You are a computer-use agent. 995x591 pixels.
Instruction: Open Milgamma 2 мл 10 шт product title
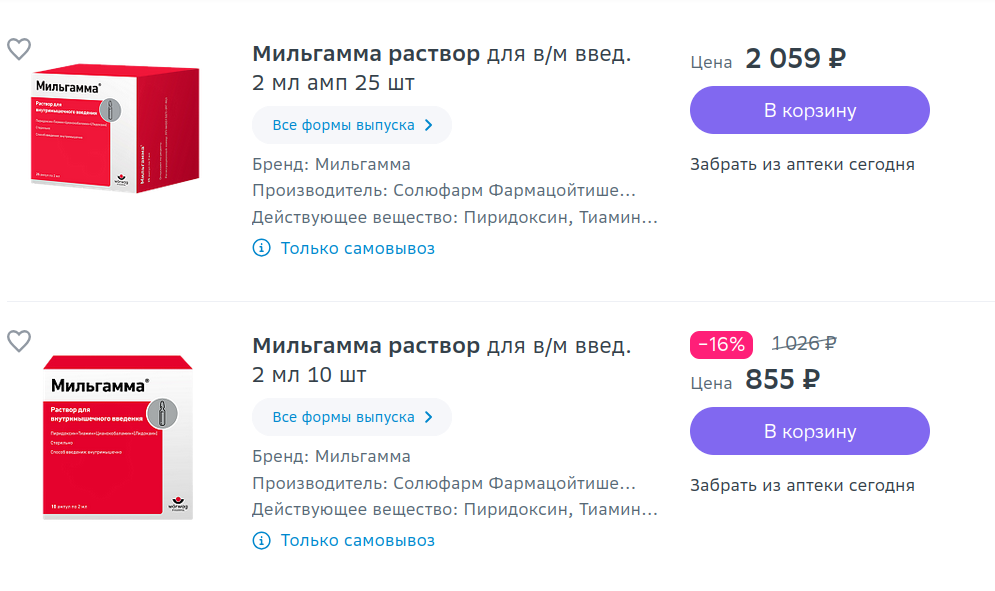click(442, 360)
